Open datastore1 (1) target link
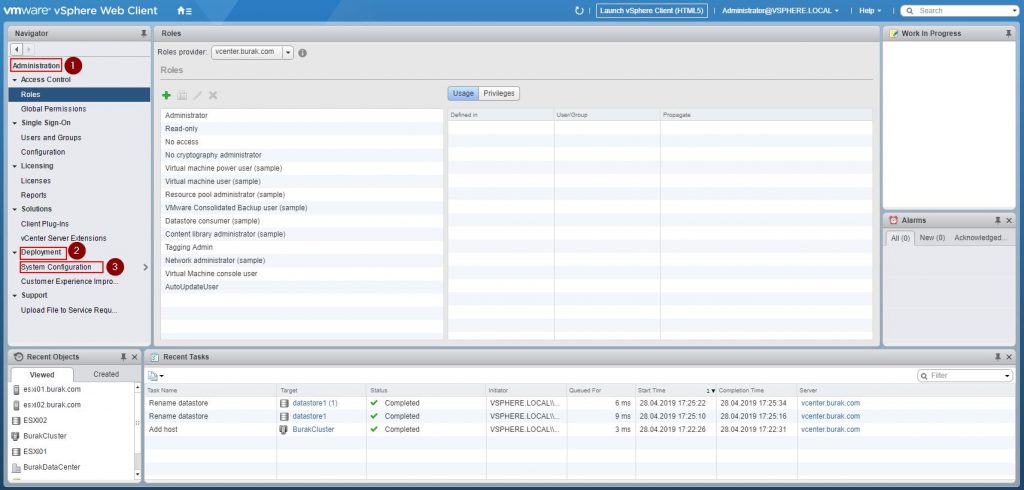This screenshot has height=490, width=1024. (315, 403)
